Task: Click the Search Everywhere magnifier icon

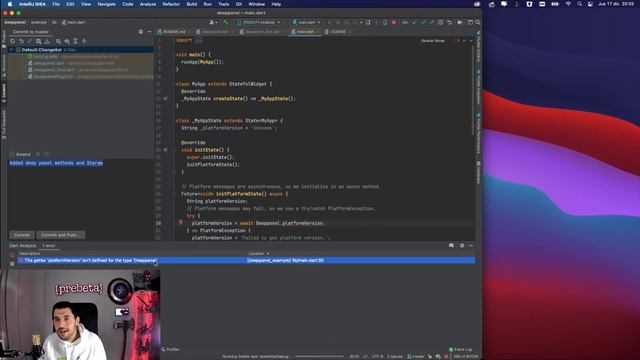Action: pos(478,22)
